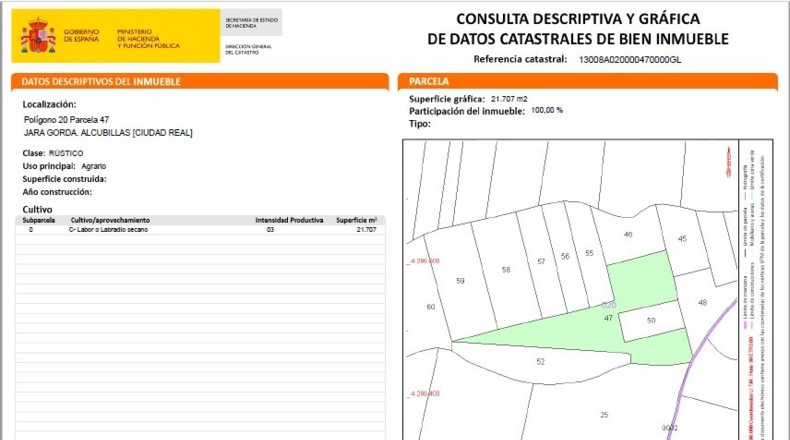Click parcel 55 on the map

(589, 253)
